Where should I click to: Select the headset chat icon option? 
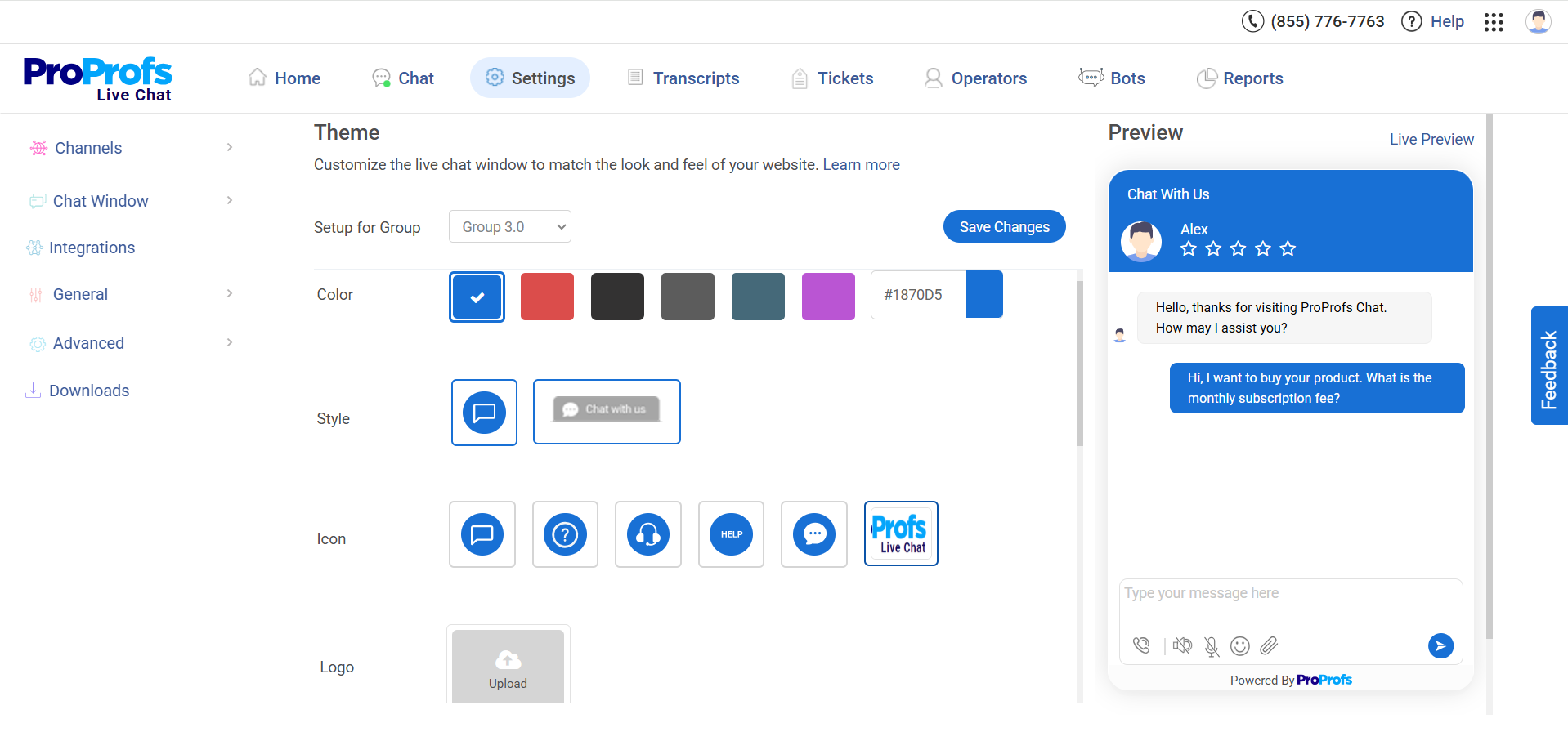point(648,534)
